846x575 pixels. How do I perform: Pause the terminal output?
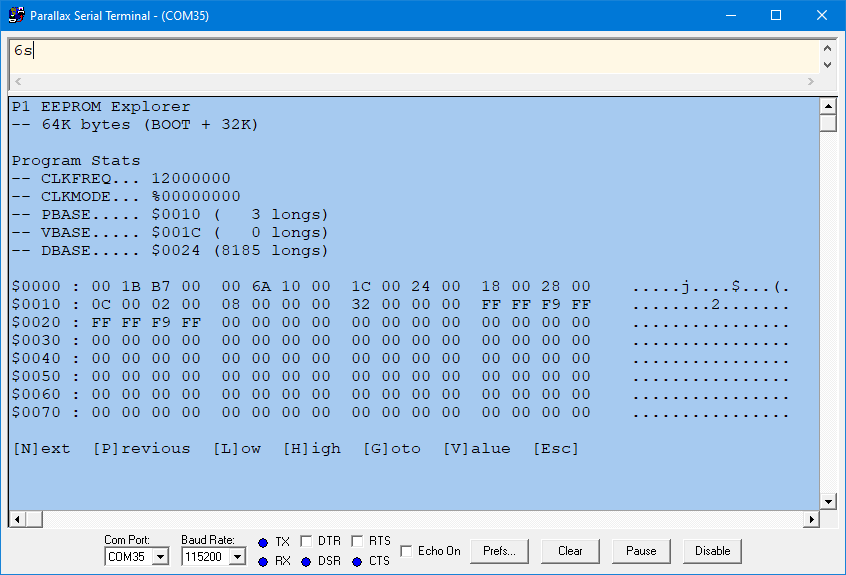pyautogui.click(x=641, y=551)
